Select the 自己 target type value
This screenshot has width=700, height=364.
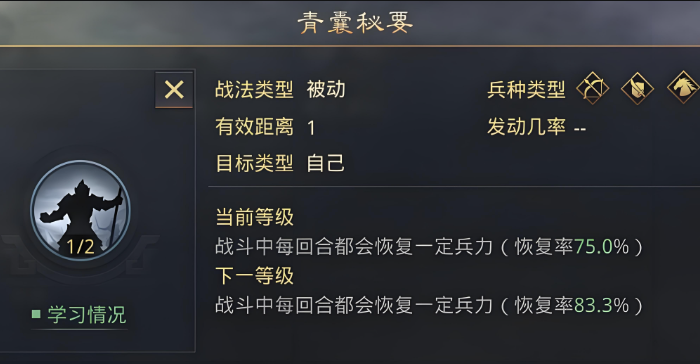click(326, 163)
